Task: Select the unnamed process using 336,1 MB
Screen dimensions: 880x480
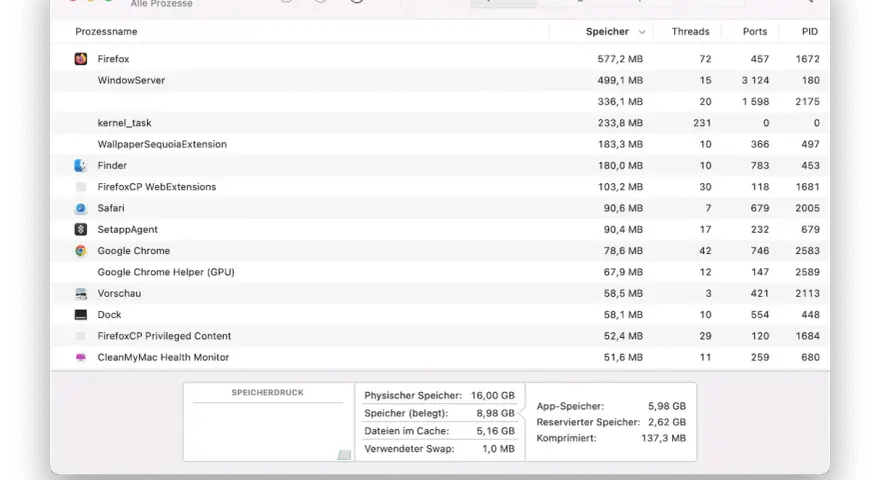Action: [x=440, y=102]
